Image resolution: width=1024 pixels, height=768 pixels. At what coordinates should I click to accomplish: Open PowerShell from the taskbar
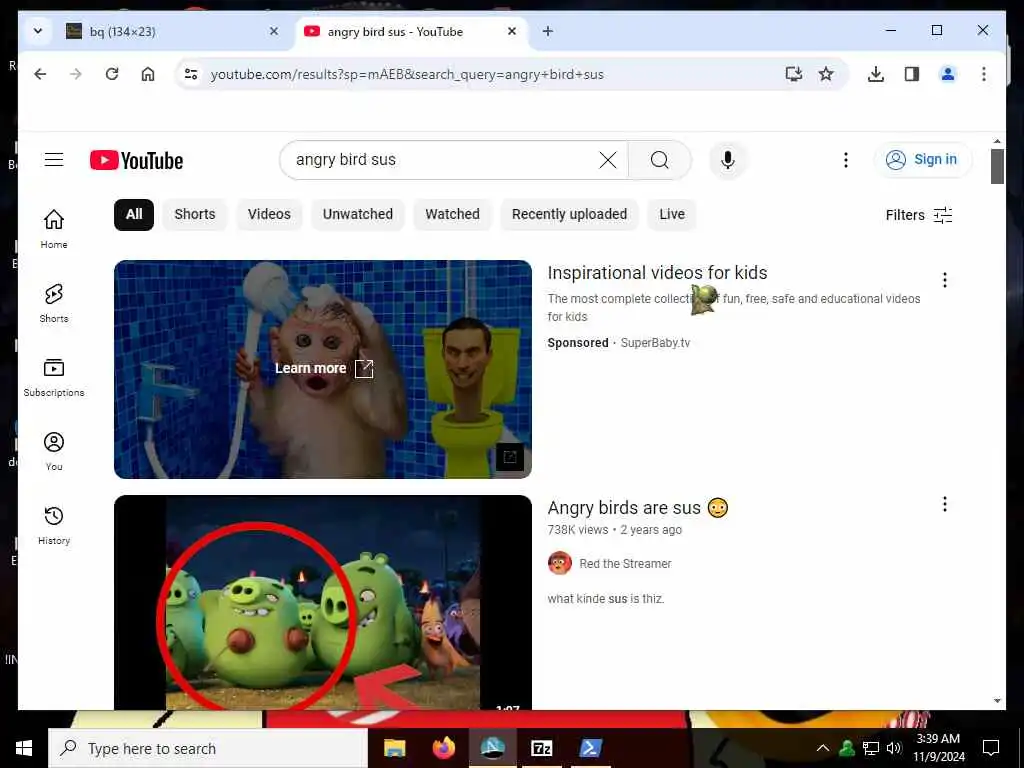(590, 748)
